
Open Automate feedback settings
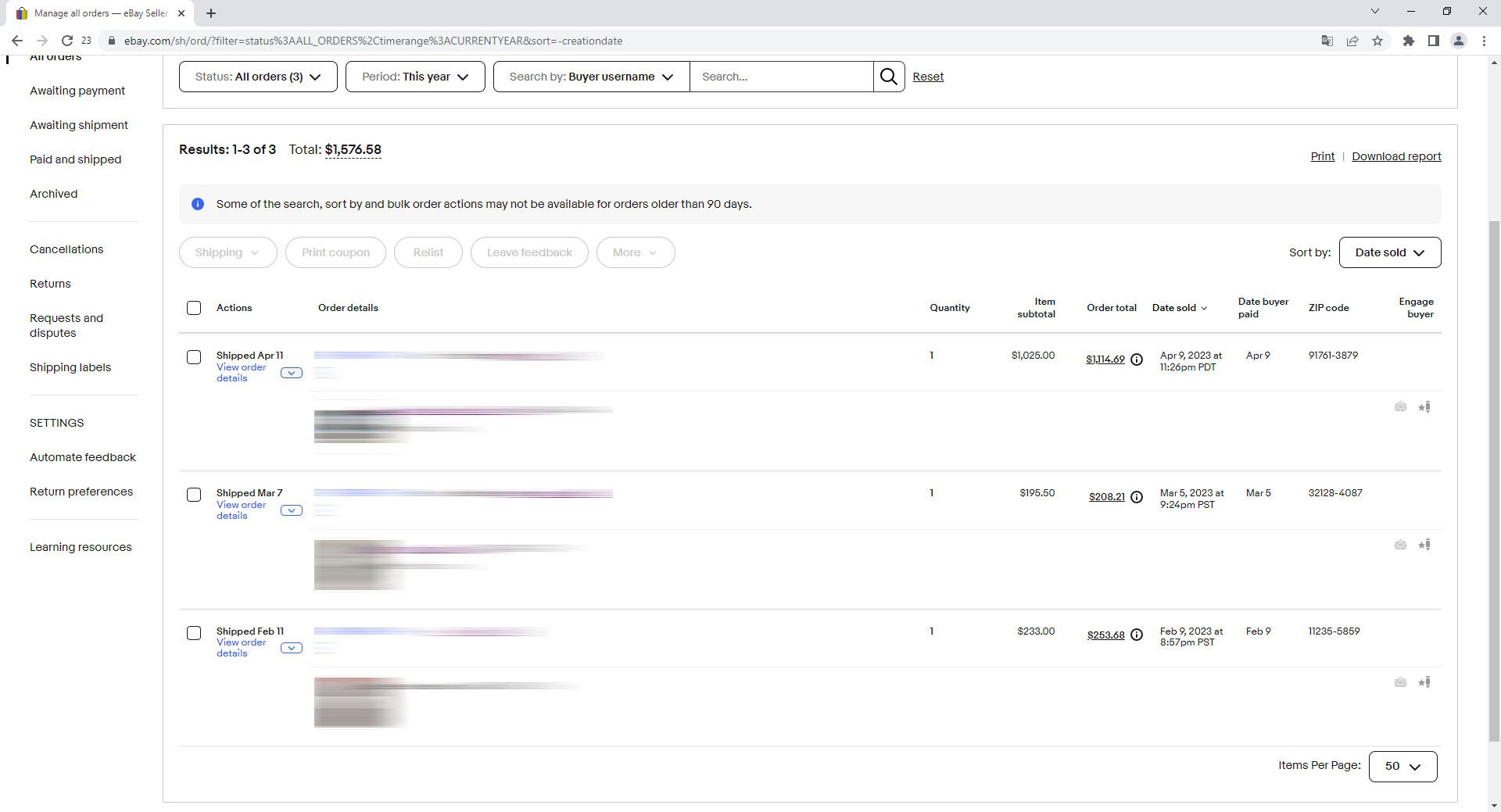[x=83, y=457]
